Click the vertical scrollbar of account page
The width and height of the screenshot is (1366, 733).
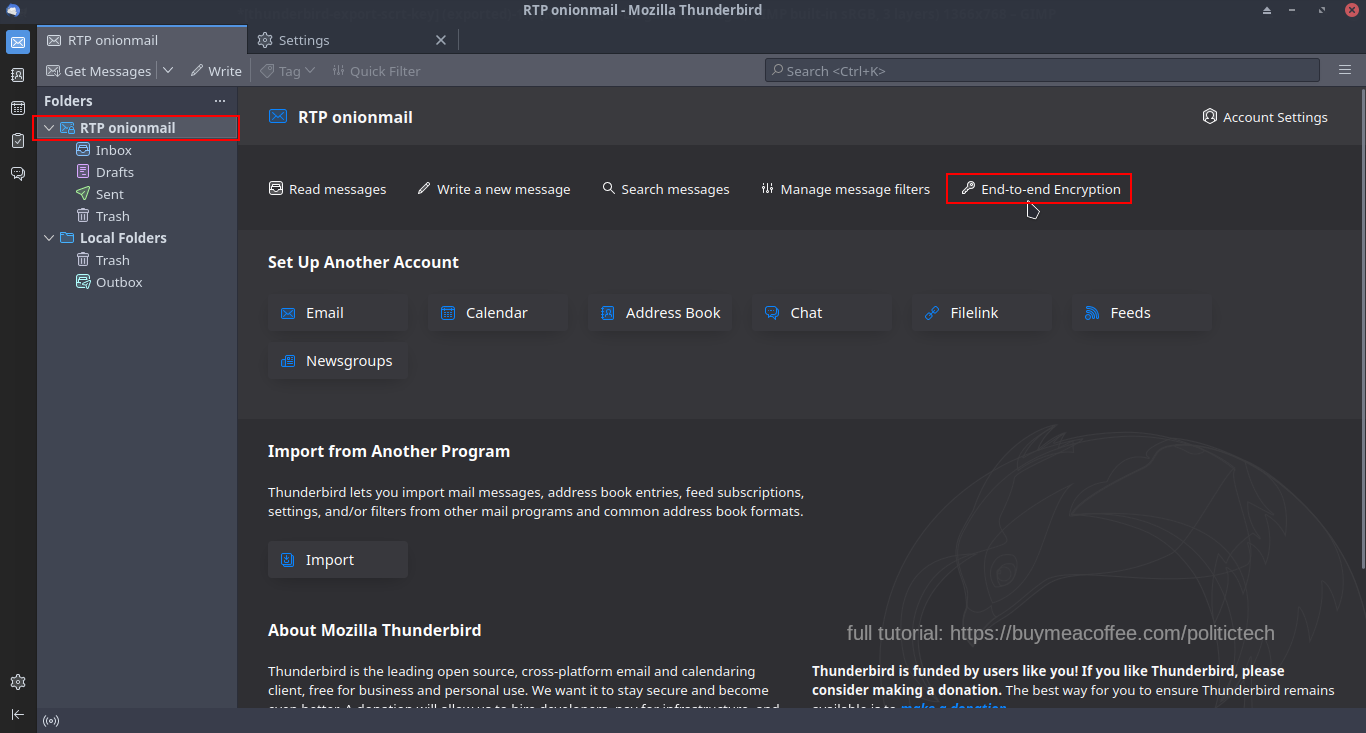[1361, 330]
